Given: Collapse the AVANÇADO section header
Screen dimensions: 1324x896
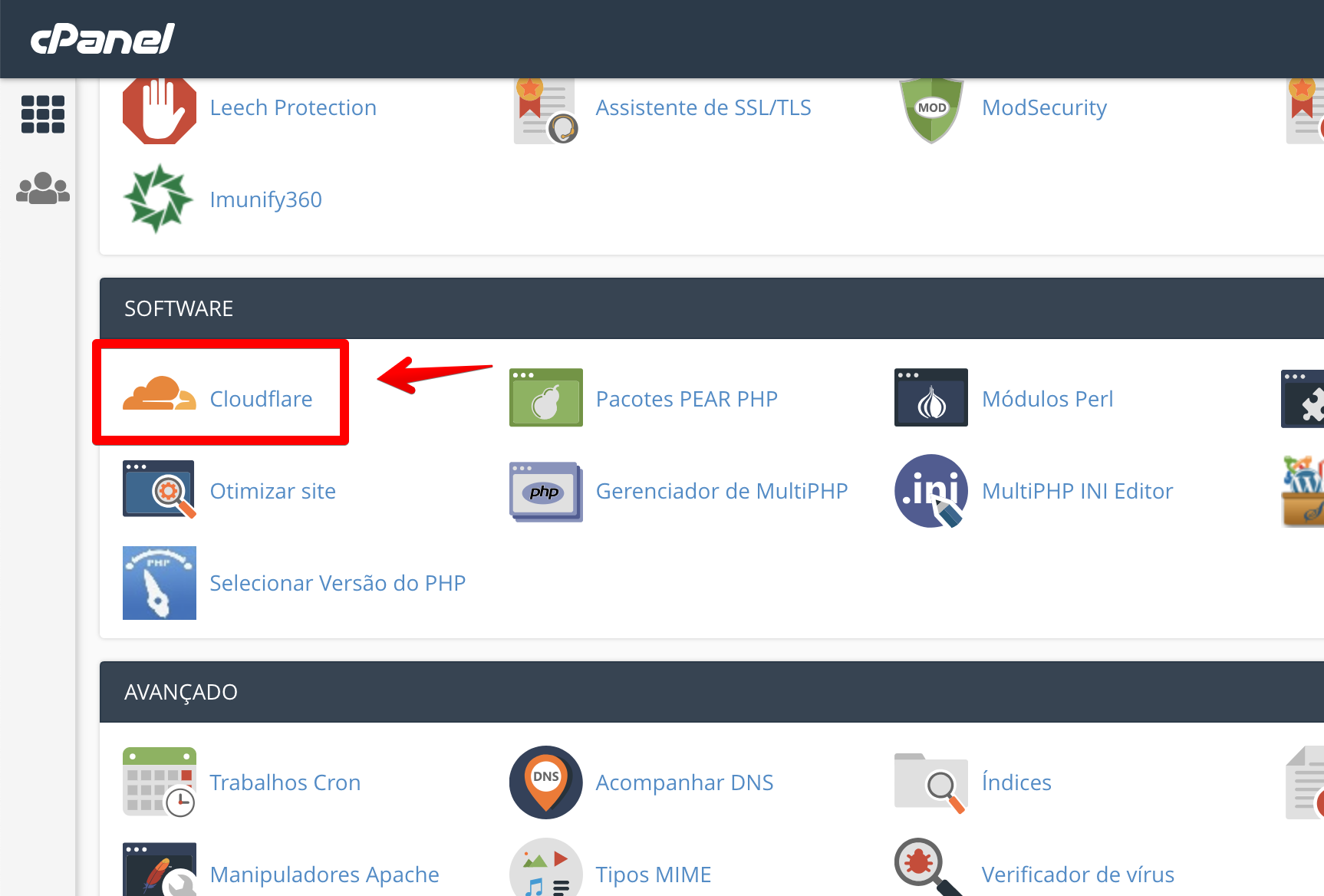Looking at the screenshot, I should tap(181, 692).
